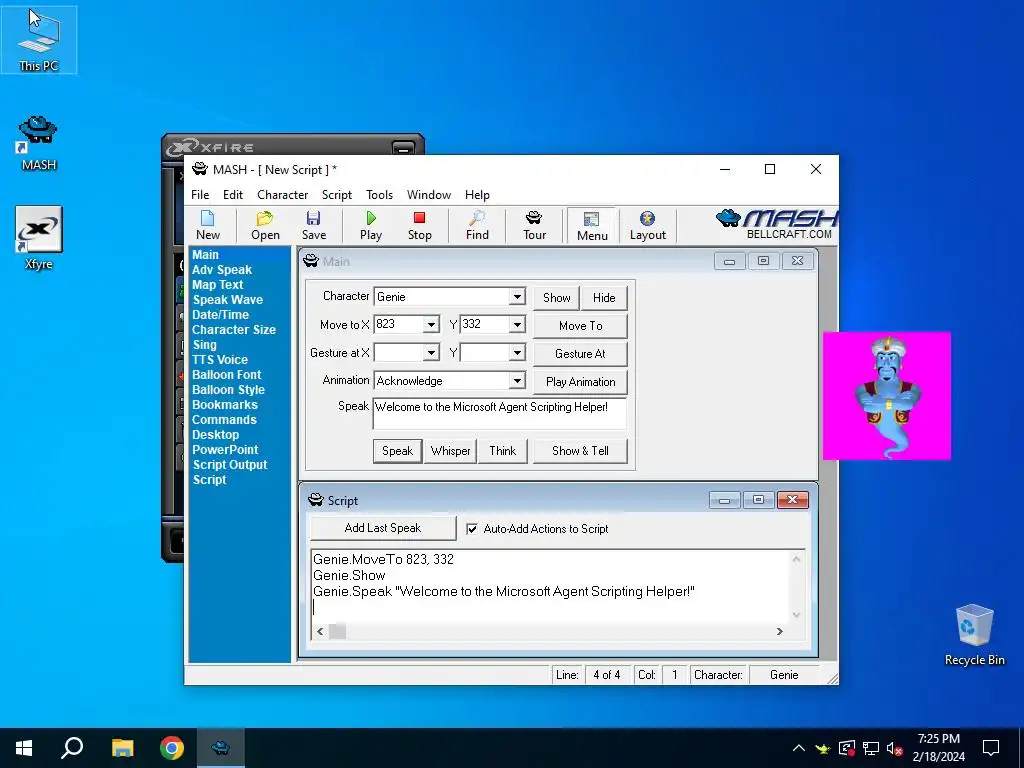Screen dimensions: 1024x768
Task: Start the Tour from the toolbar
Action: 534,225
